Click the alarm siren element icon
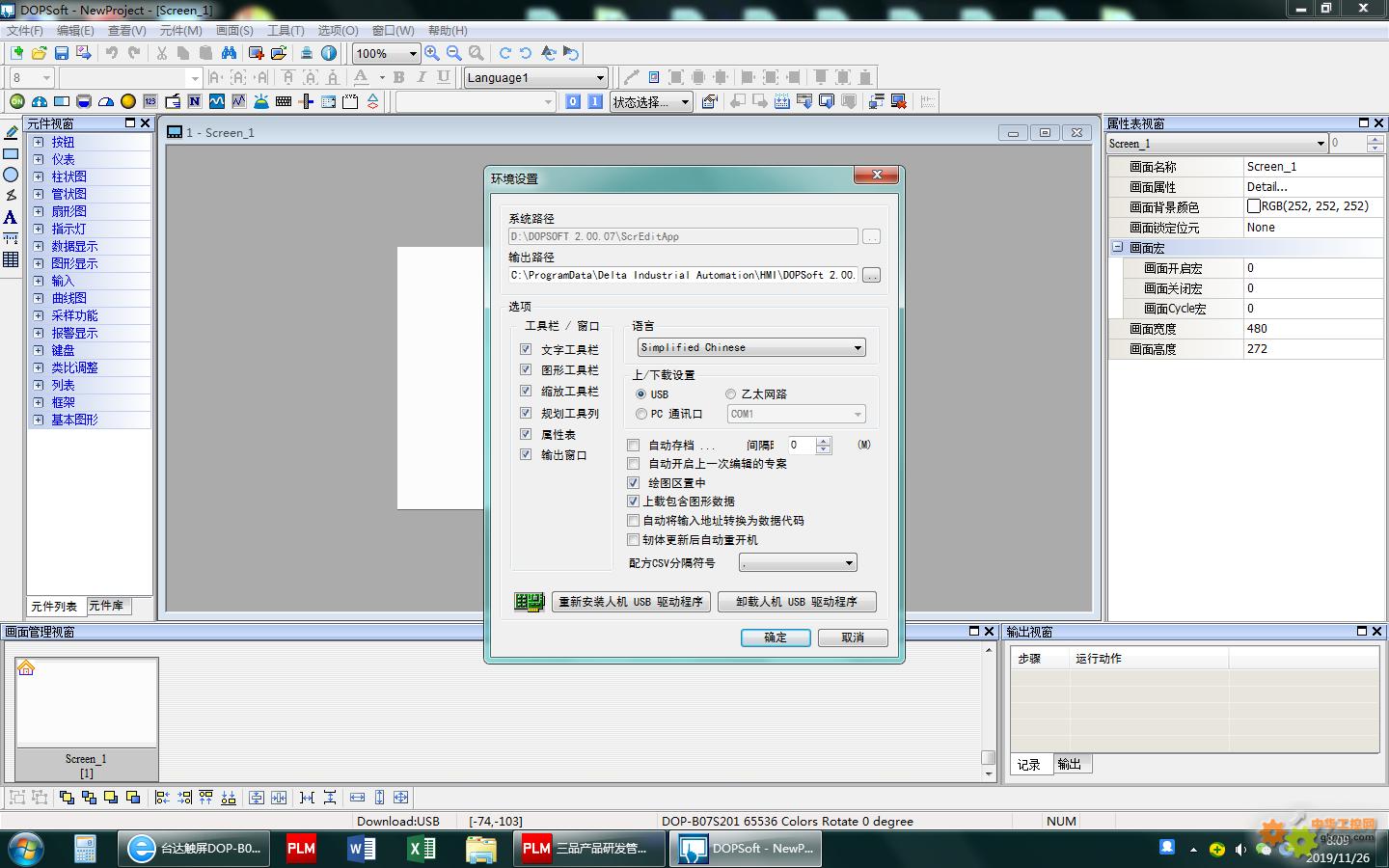 261,101
